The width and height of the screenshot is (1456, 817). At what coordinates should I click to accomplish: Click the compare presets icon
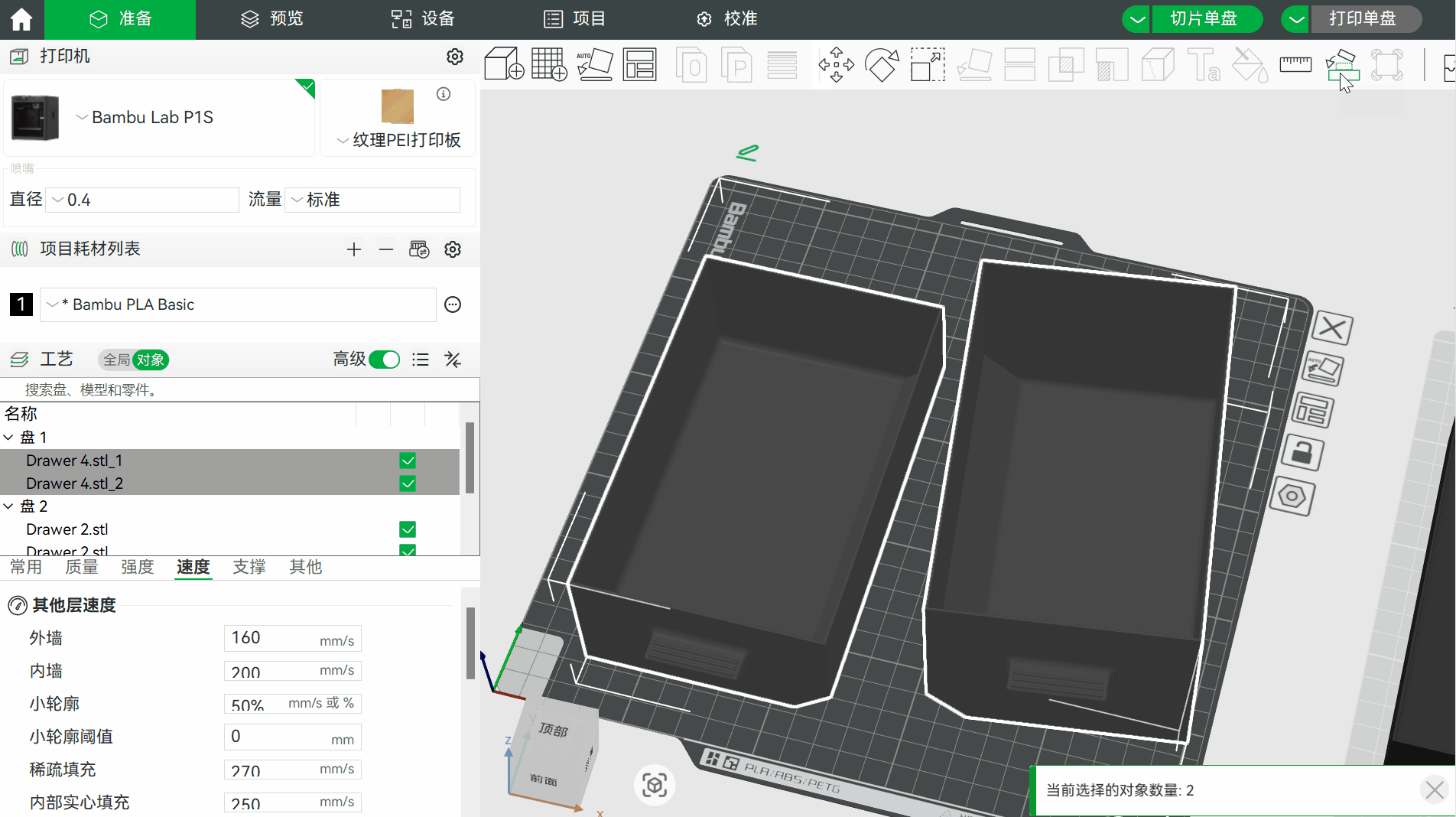pos(453,360)
